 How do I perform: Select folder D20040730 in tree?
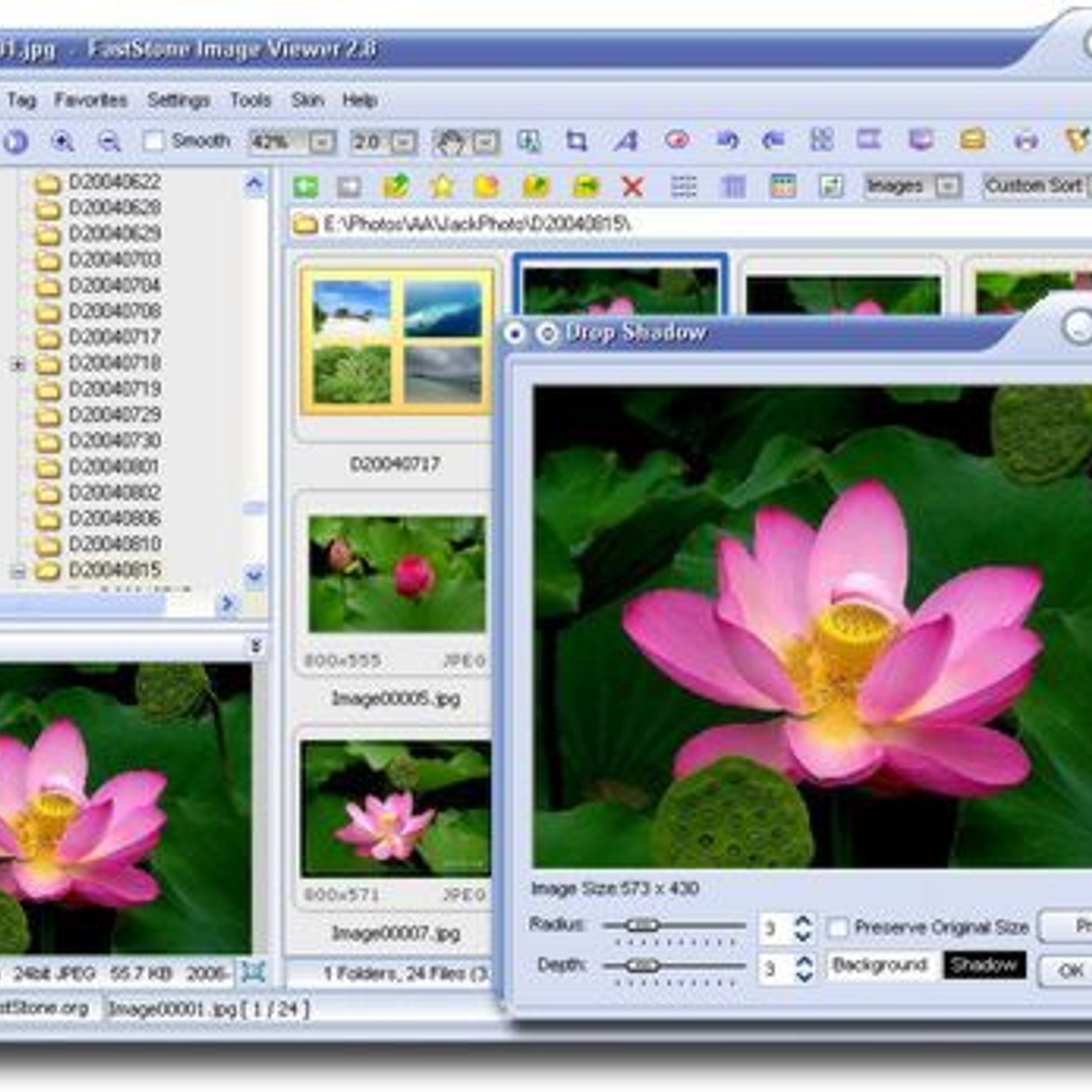(x=115, y=440)
